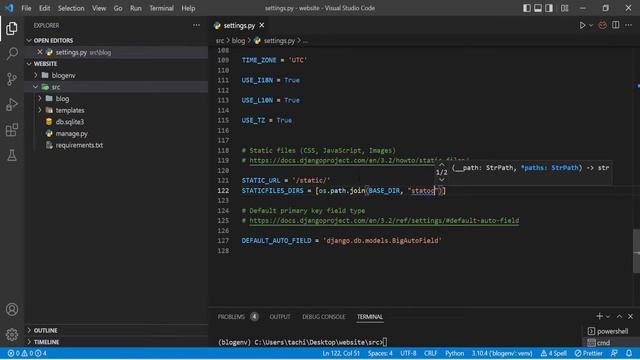
Task: Open the Manage gear menu
Action: coord(12,335)
